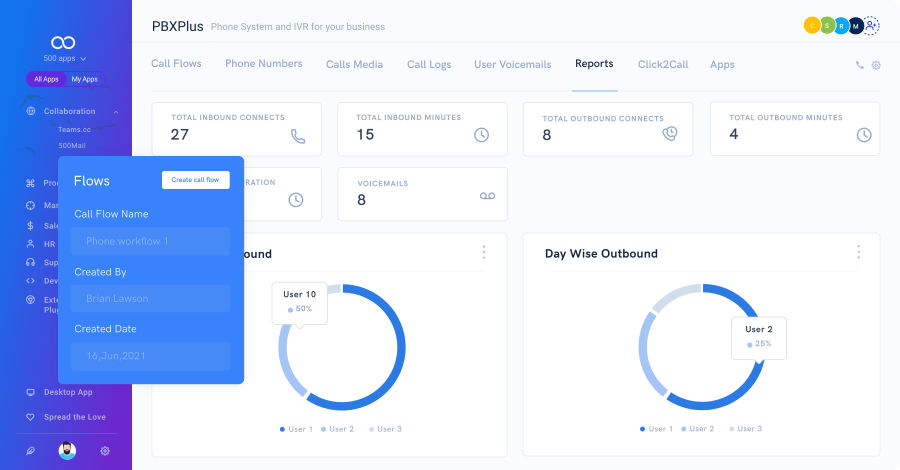The image size is (900, 470).
Task: Click the Extensions chrome icon
Action: tap(30, 300)
